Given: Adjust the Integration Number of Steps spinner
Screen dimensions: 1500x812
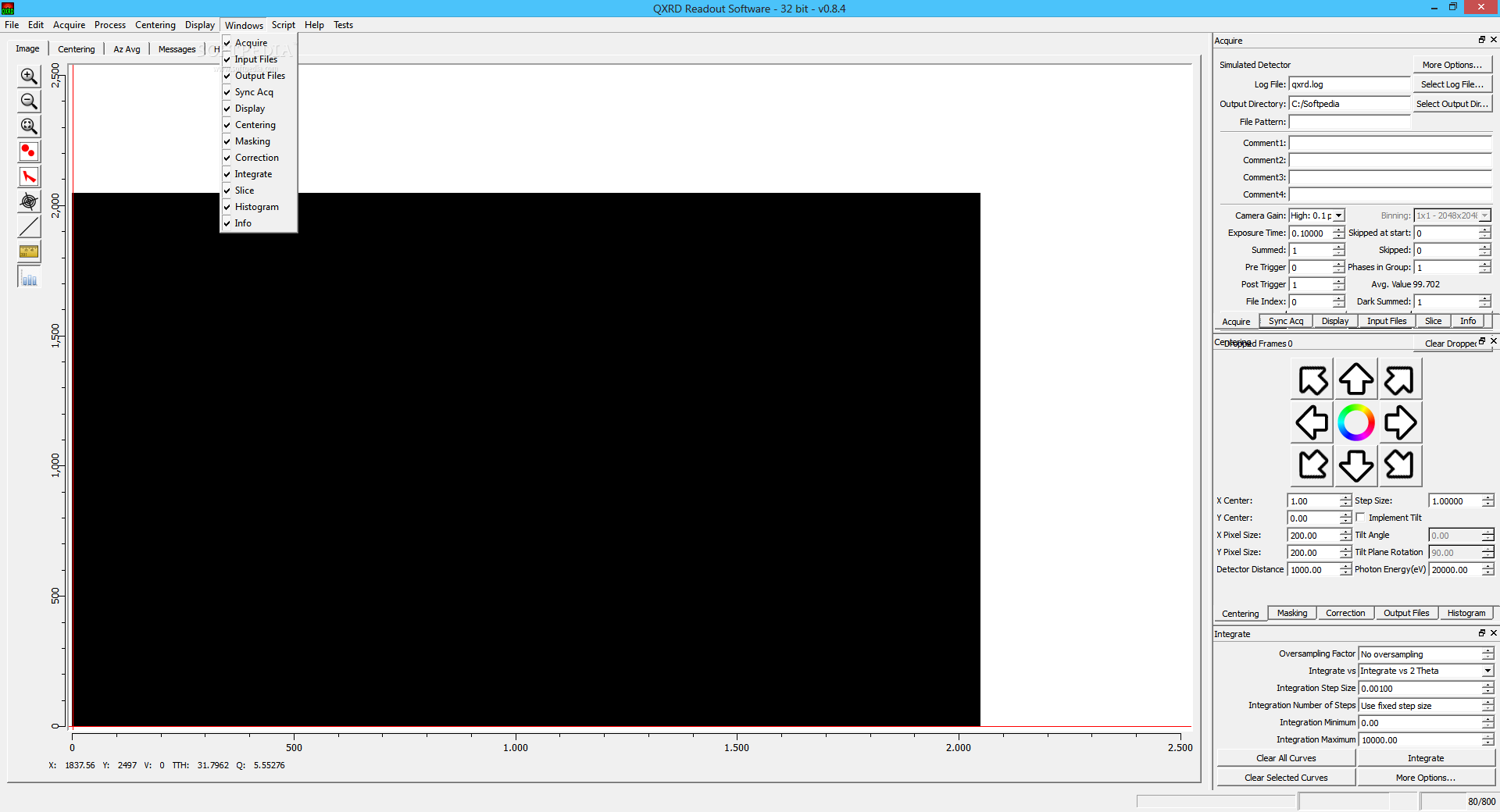Looking at the screenshot, I should pos(1487,706).
